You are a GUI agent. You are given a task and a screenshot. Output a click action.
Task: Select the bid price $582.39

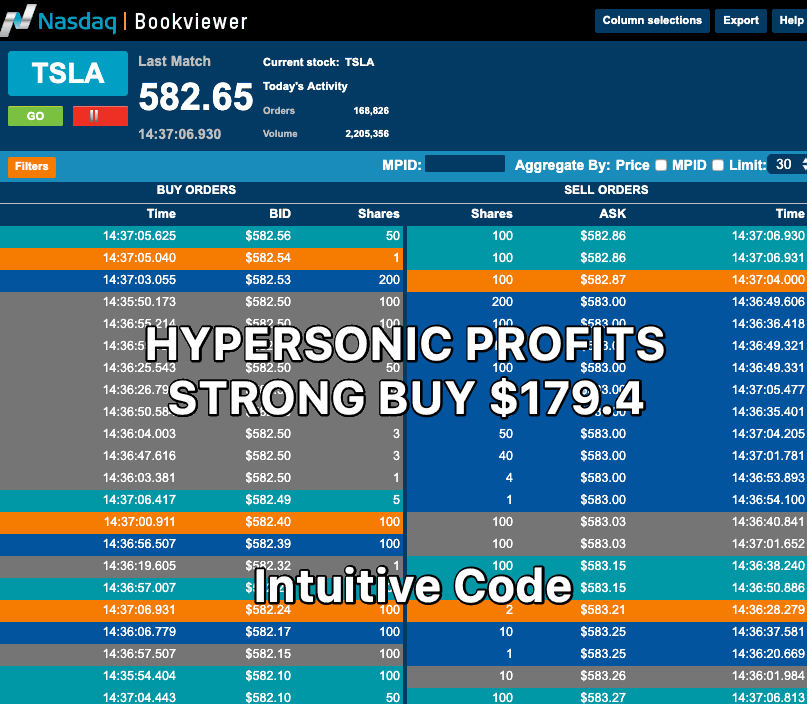tap(268, 544)
